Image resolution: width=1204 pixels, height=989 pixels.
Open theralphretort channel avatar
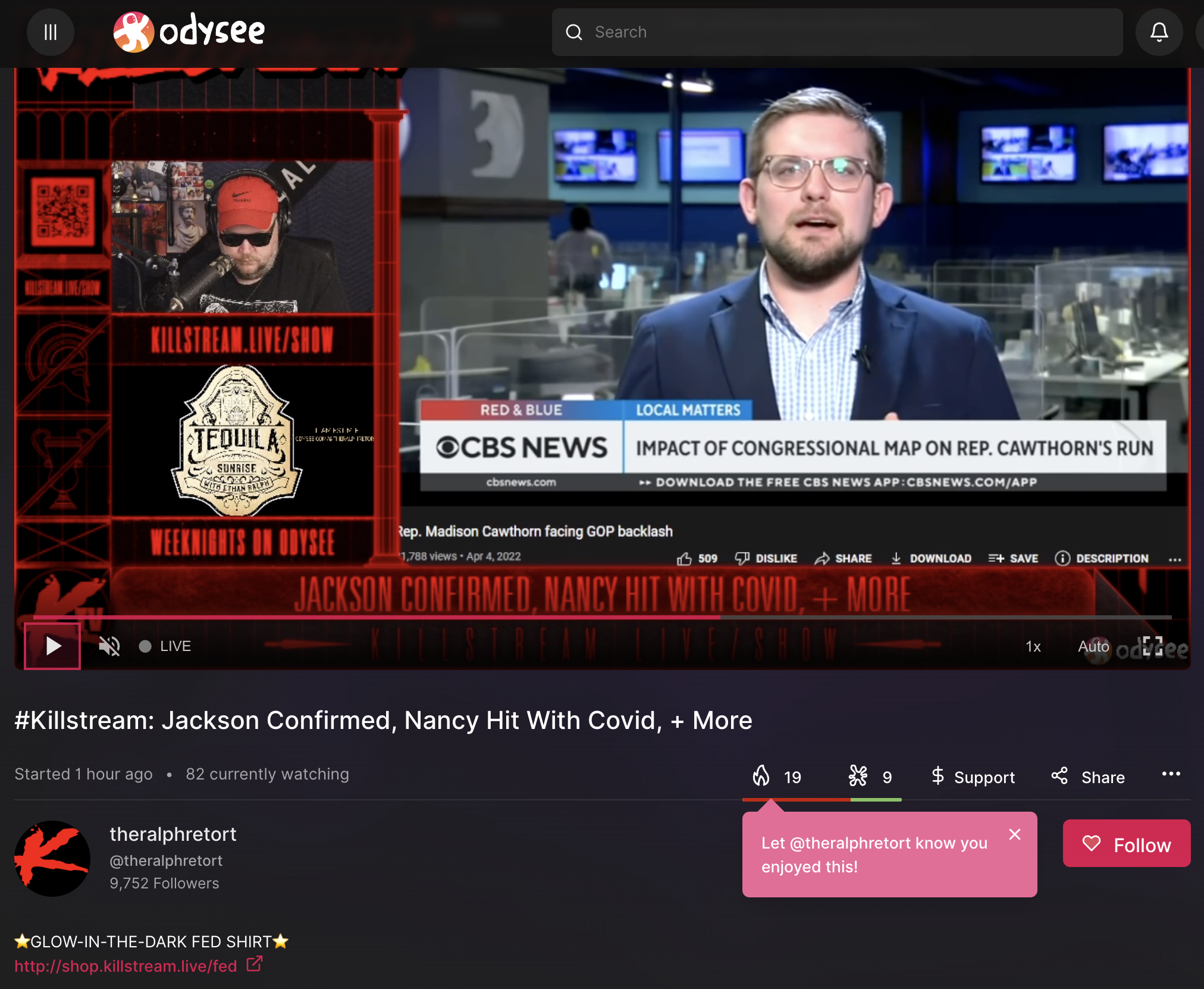click(x=52, y=859)
